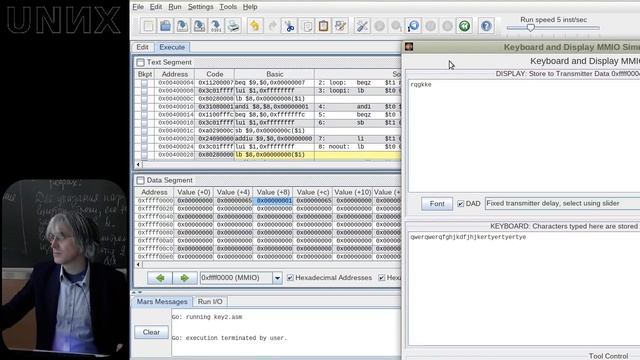Open the Settings menu
The image size is (640, 360).
click(x=200, y=7)
